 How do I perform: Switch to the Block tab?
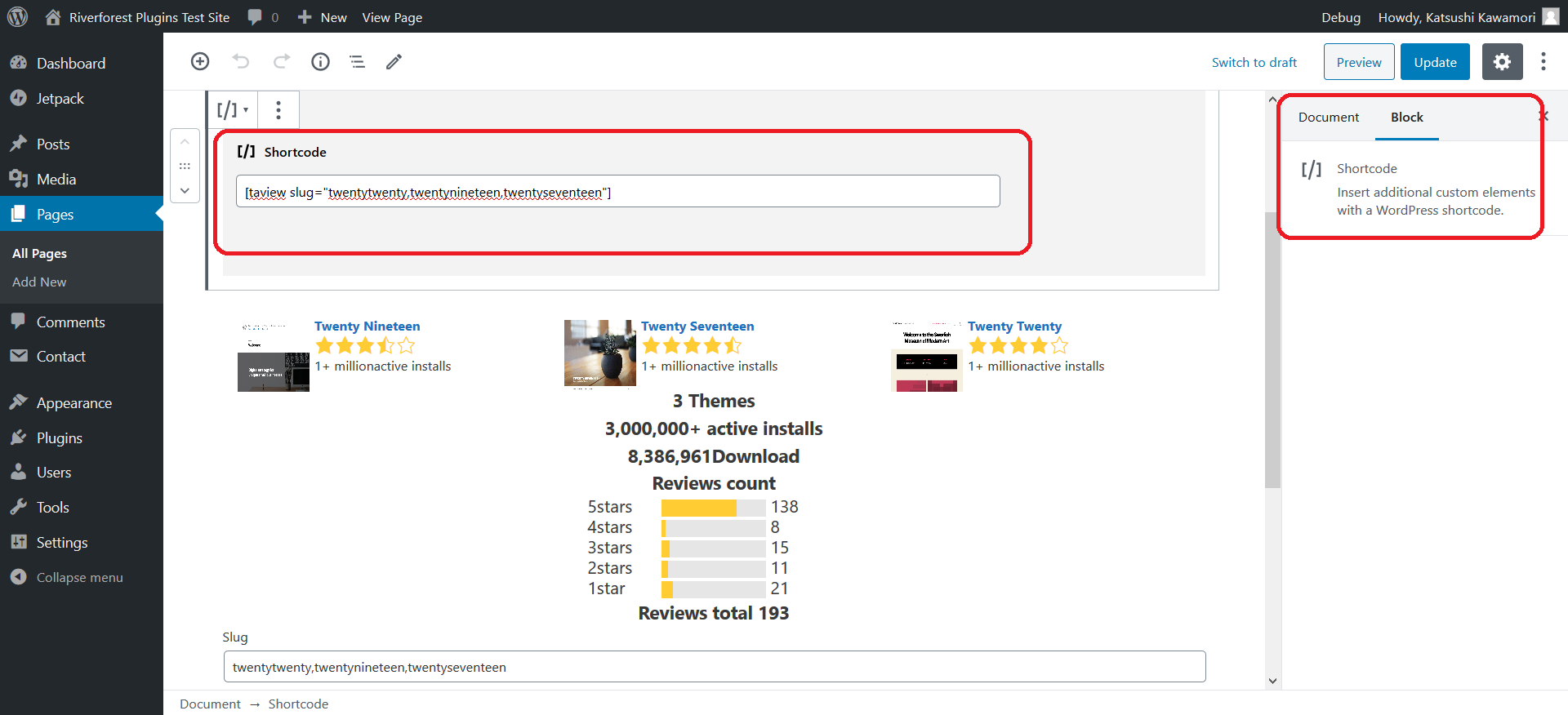coord(1407,117)
